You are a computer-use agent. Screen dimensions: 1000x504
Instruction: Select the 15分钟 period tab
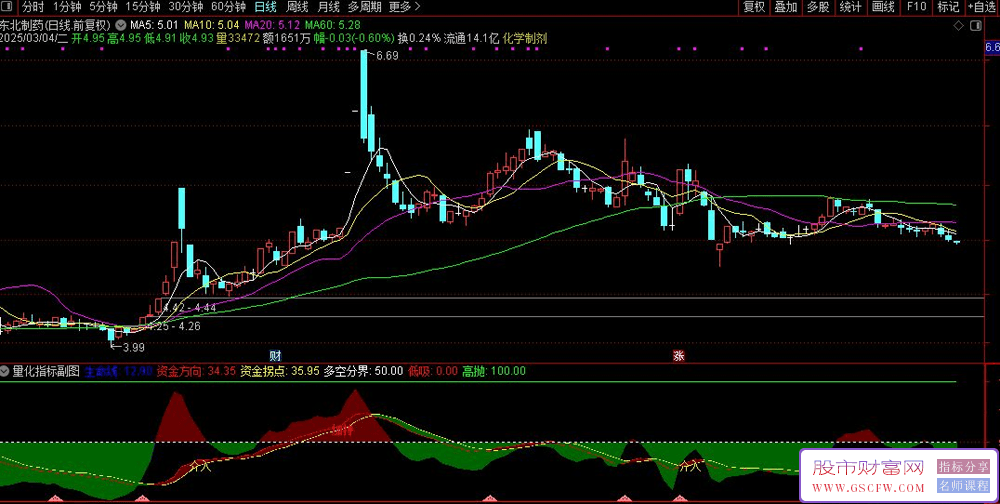coord(143,7)
